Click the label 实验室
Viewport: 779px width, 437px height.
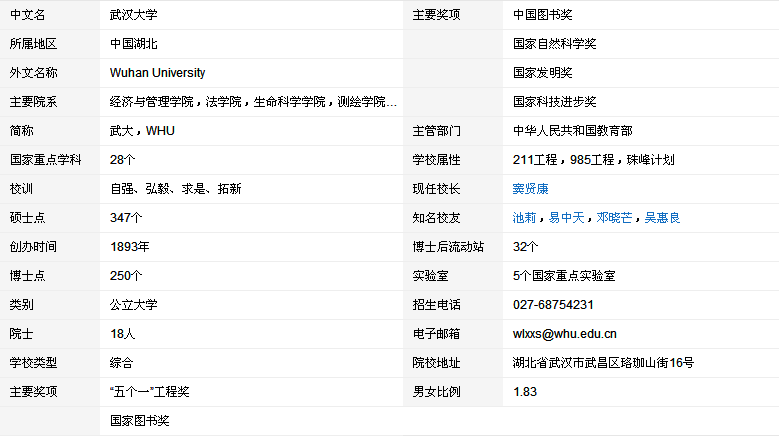[x=430, y=276]
